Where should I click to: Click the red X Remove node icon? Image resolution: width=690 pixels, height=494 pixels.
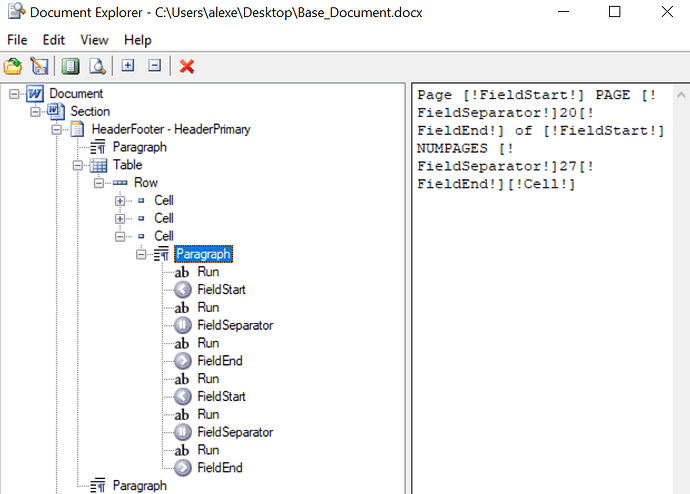coord(187,66)
